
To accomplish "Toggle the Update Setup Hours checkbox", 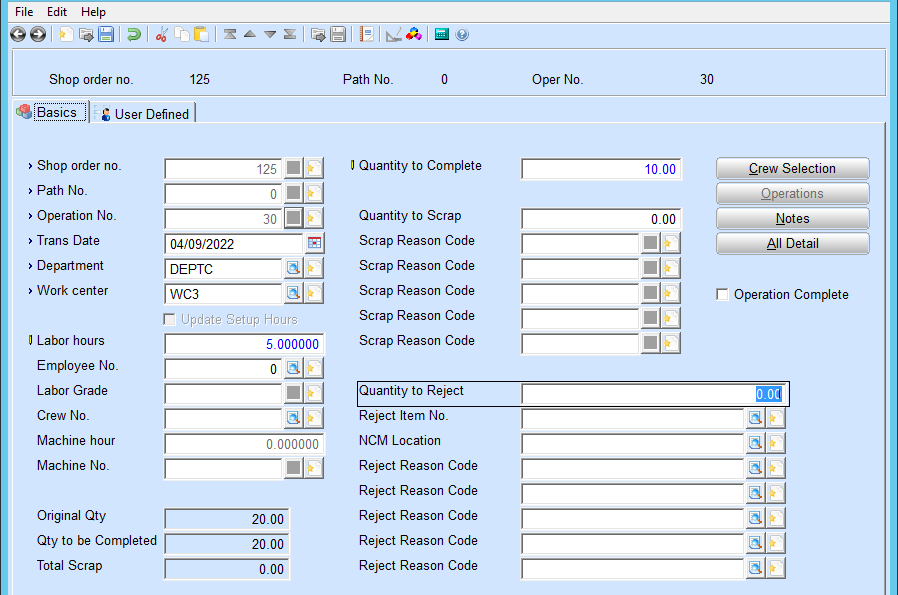I will tap(170, 319).
